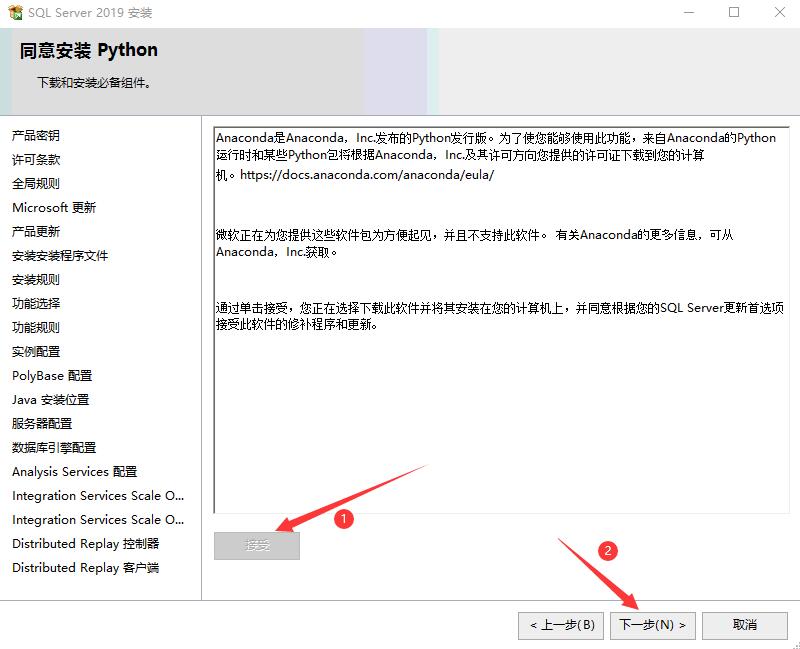800x649 pixels.
Task: Select 实例配置 step in sidebar
Action: click(x=36, y=352)
